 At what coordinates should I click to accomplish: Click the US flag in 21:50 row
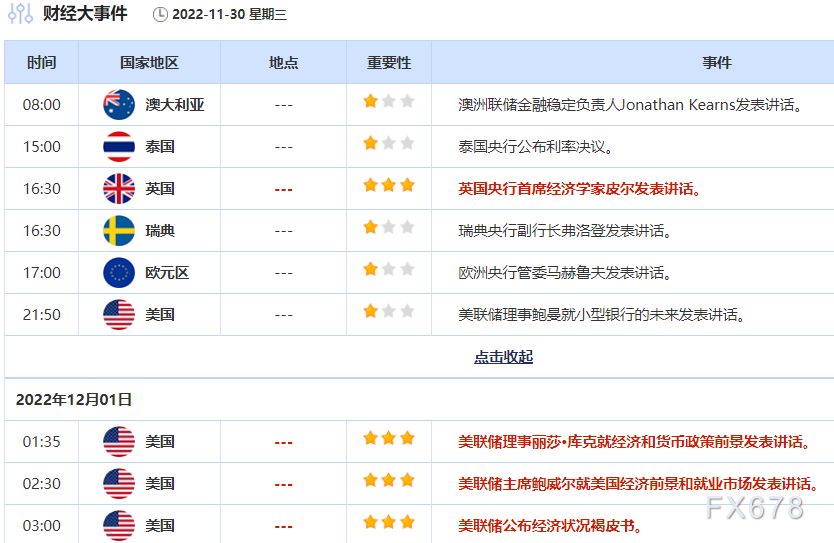119,315
